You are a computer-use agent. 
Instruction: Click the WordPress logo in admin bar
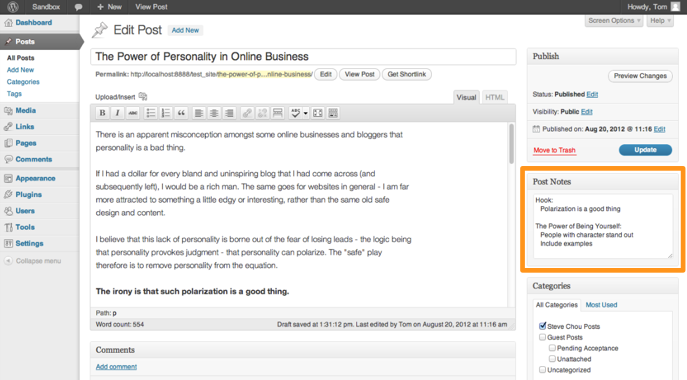tap(13, 7)
